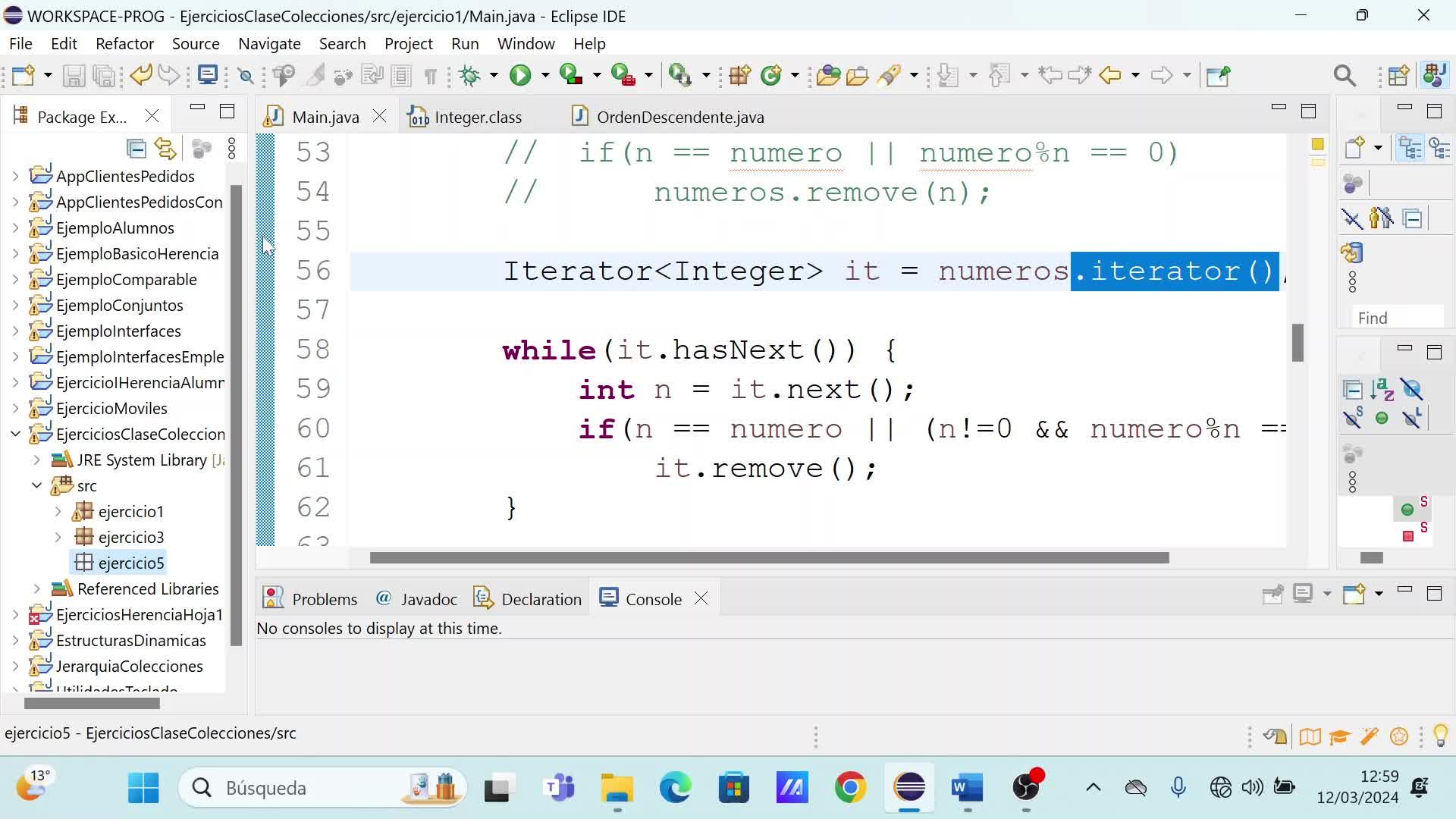Open the Problems view tab
This screenshot has width=1456, height=819.
(324, 599)
